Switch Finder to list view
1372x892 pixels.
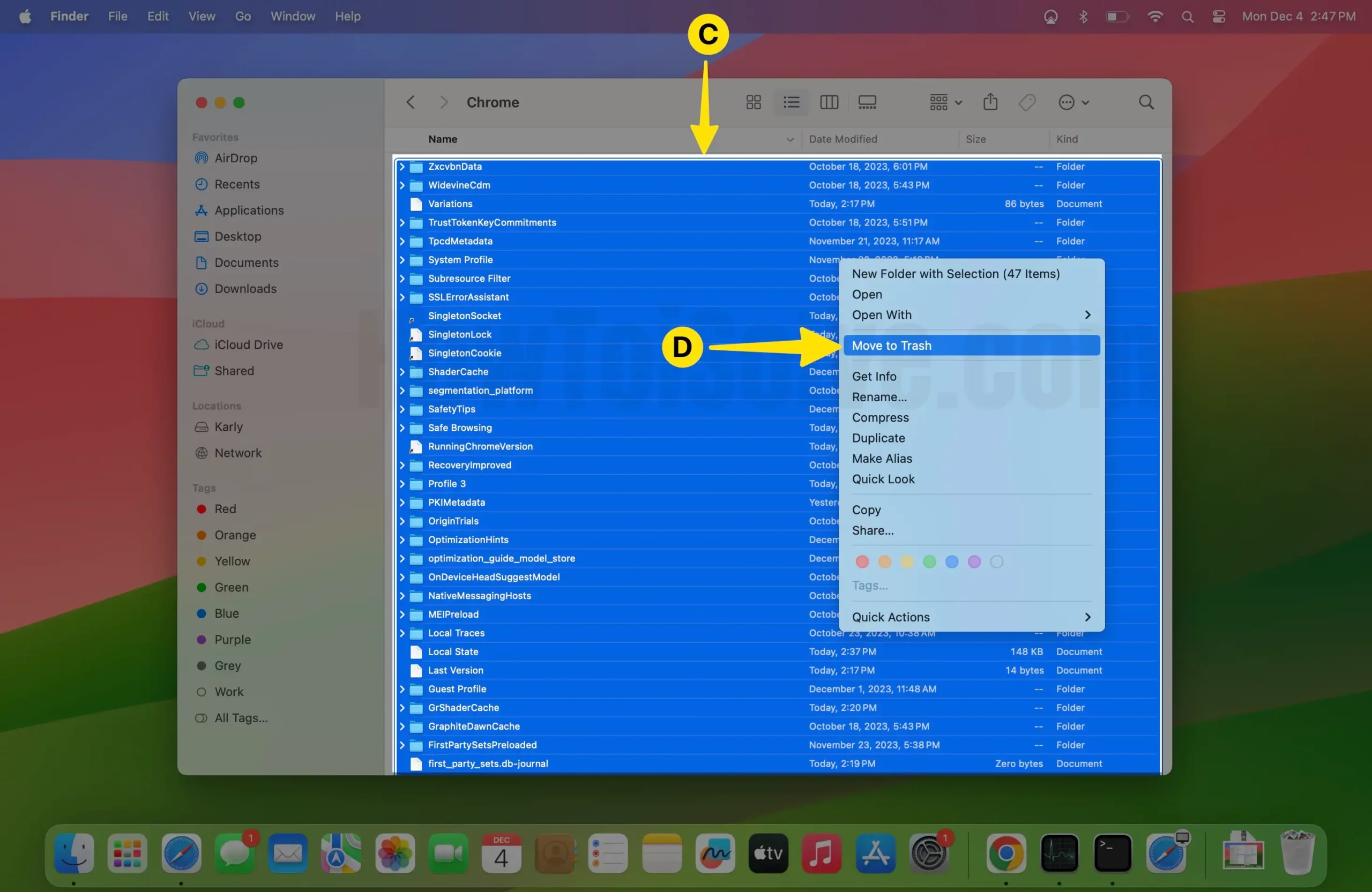coord(792,102)
